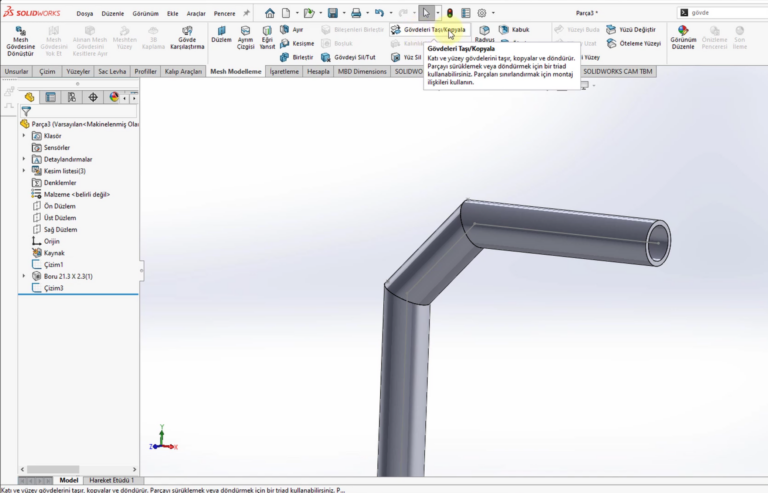The height and width of the screenshot is (493, 768).
Task: Select Ön Düzlem in feature tree
Action: tap(59, 206)
